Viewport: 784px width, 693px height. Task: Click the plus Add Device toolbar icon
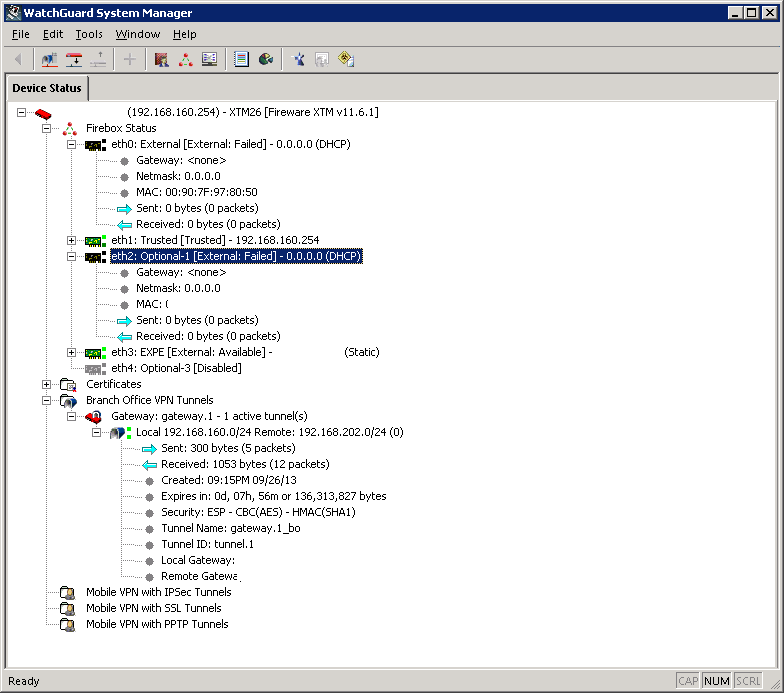[x=130, y=60]
